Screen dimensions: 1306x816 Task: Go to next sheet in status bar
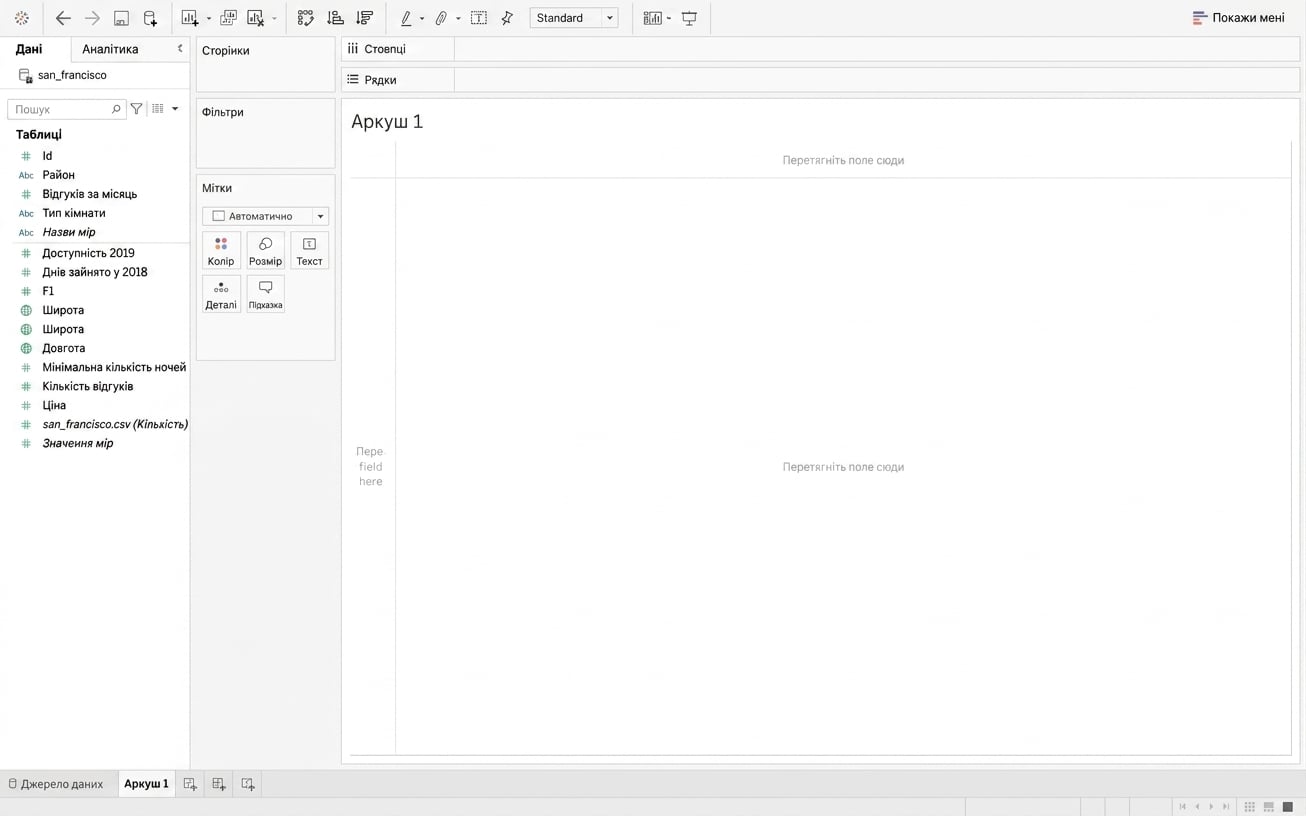tap(1211, 806)
